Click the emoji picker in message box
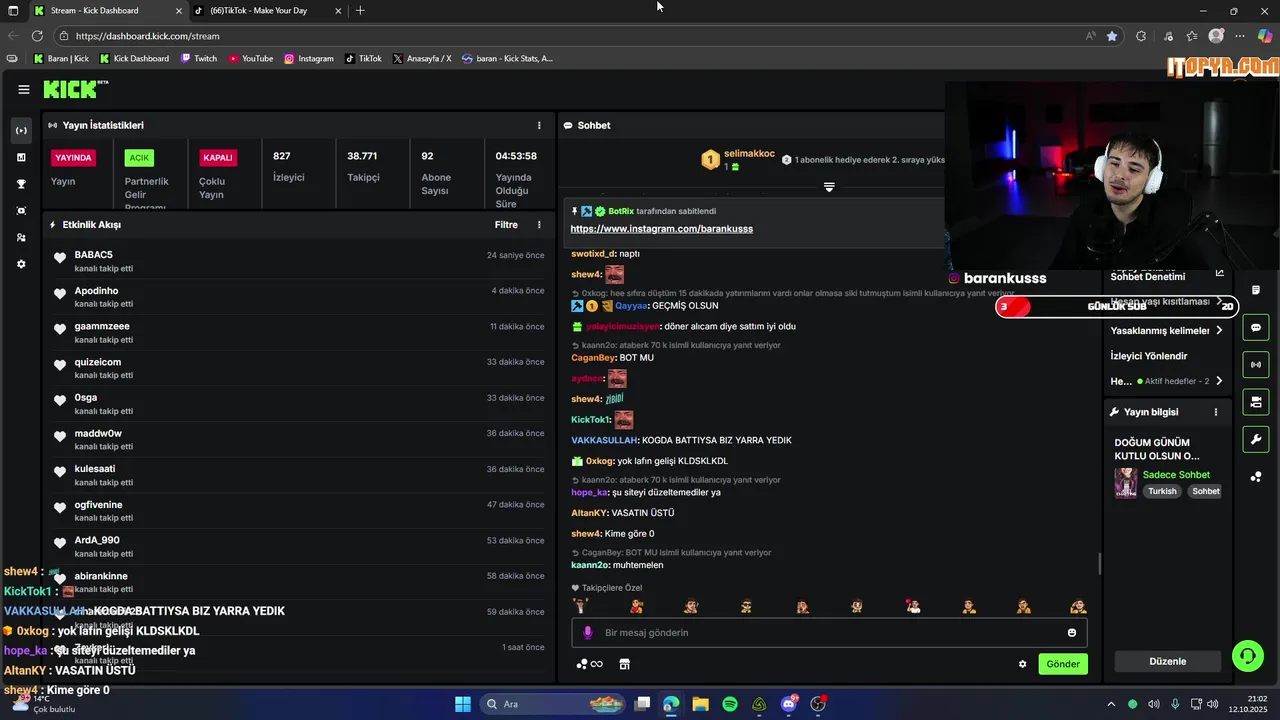Image resolution: width=1280 pixels, height=720 pixels. coord(1072,633)
